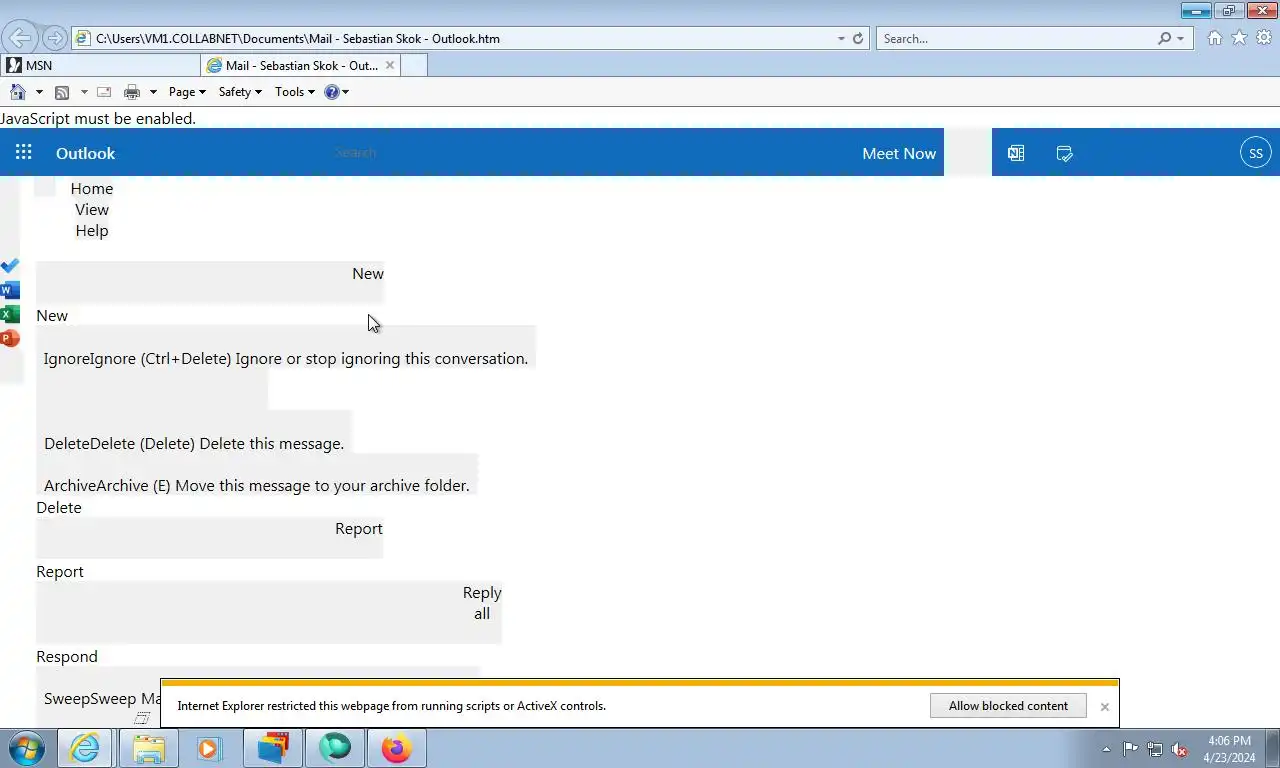
Task: Open the Page dropdown menu
Action: pyautogui.click(x=187, y=92)
